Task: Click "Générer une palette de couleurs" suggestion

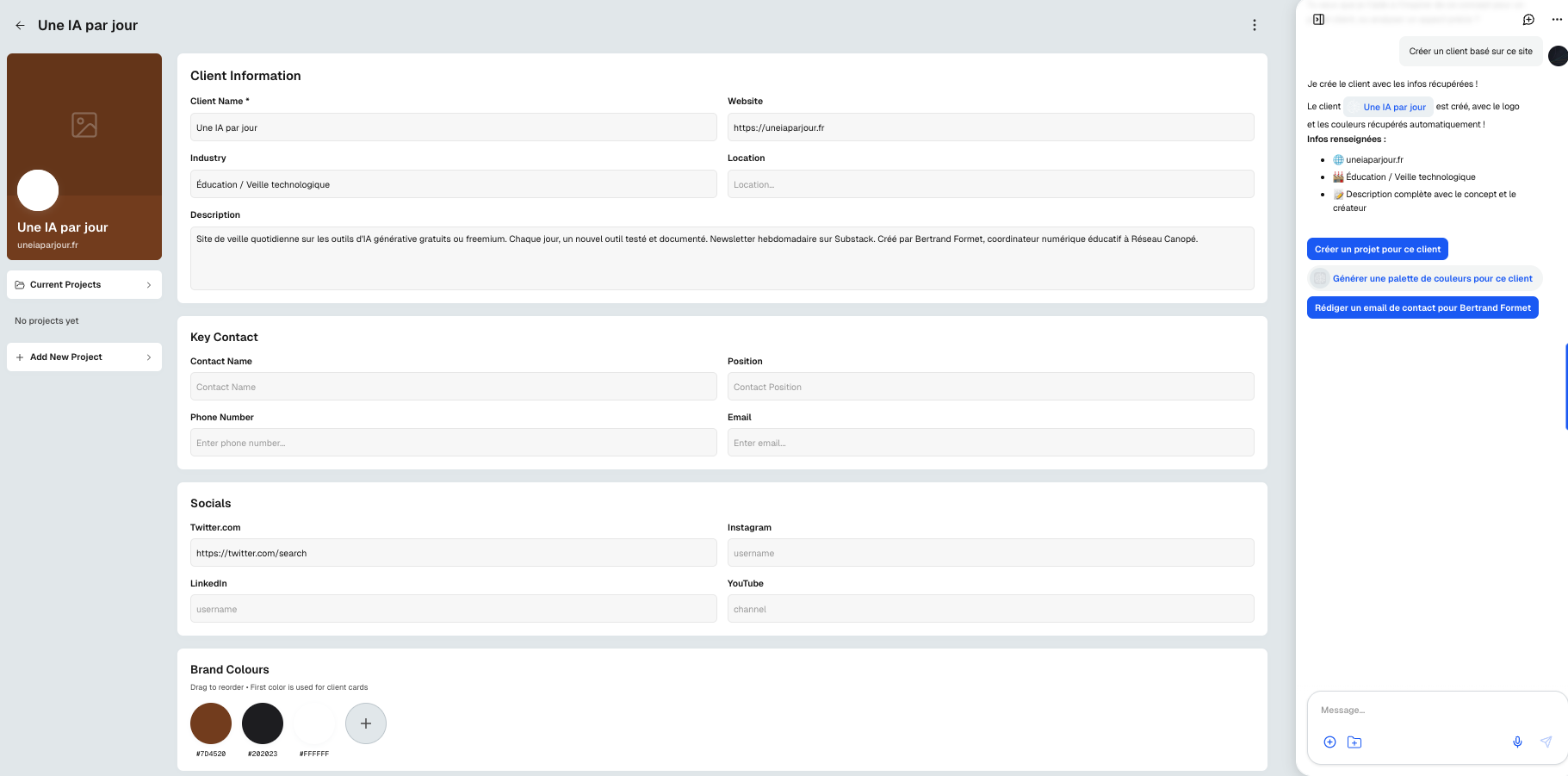Action: click(1432, 278)
